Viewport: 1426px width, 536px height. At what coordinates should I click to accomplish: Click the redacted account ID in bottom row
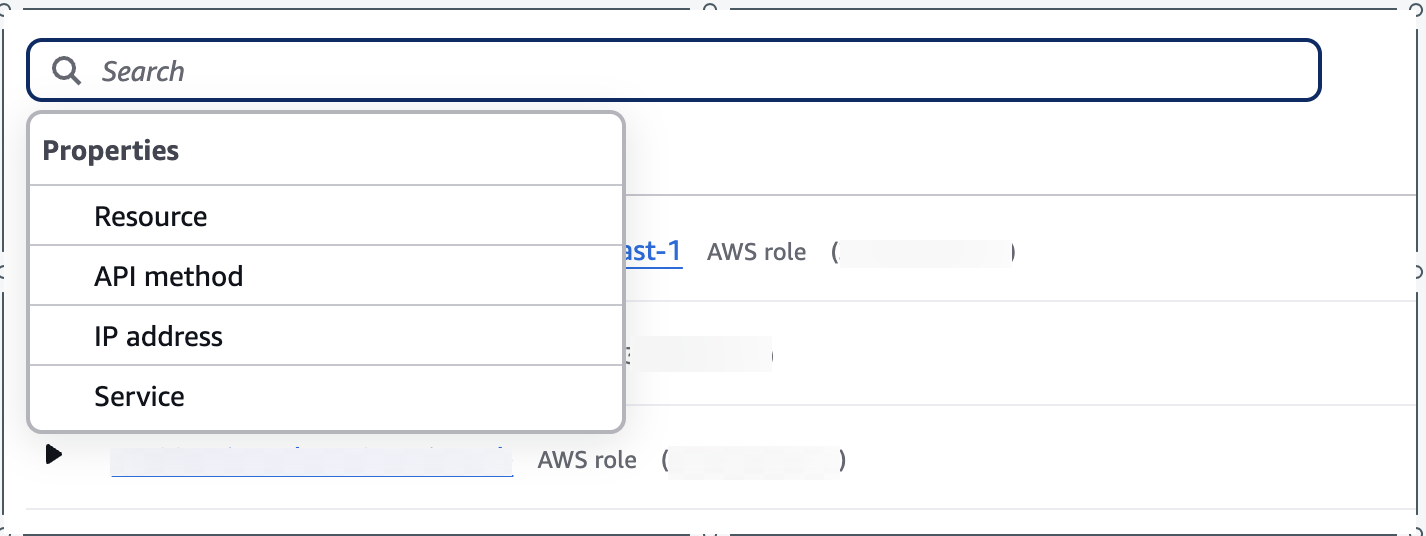754,461
